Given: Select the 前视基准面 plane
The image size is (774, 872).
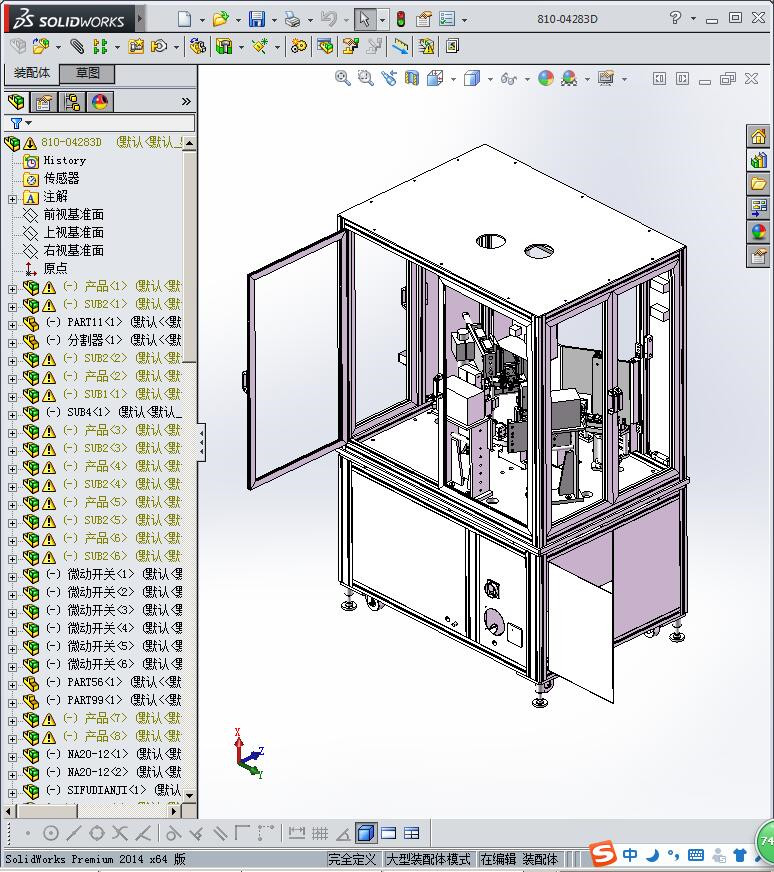Looking at the screenshot, I should 73,215.
